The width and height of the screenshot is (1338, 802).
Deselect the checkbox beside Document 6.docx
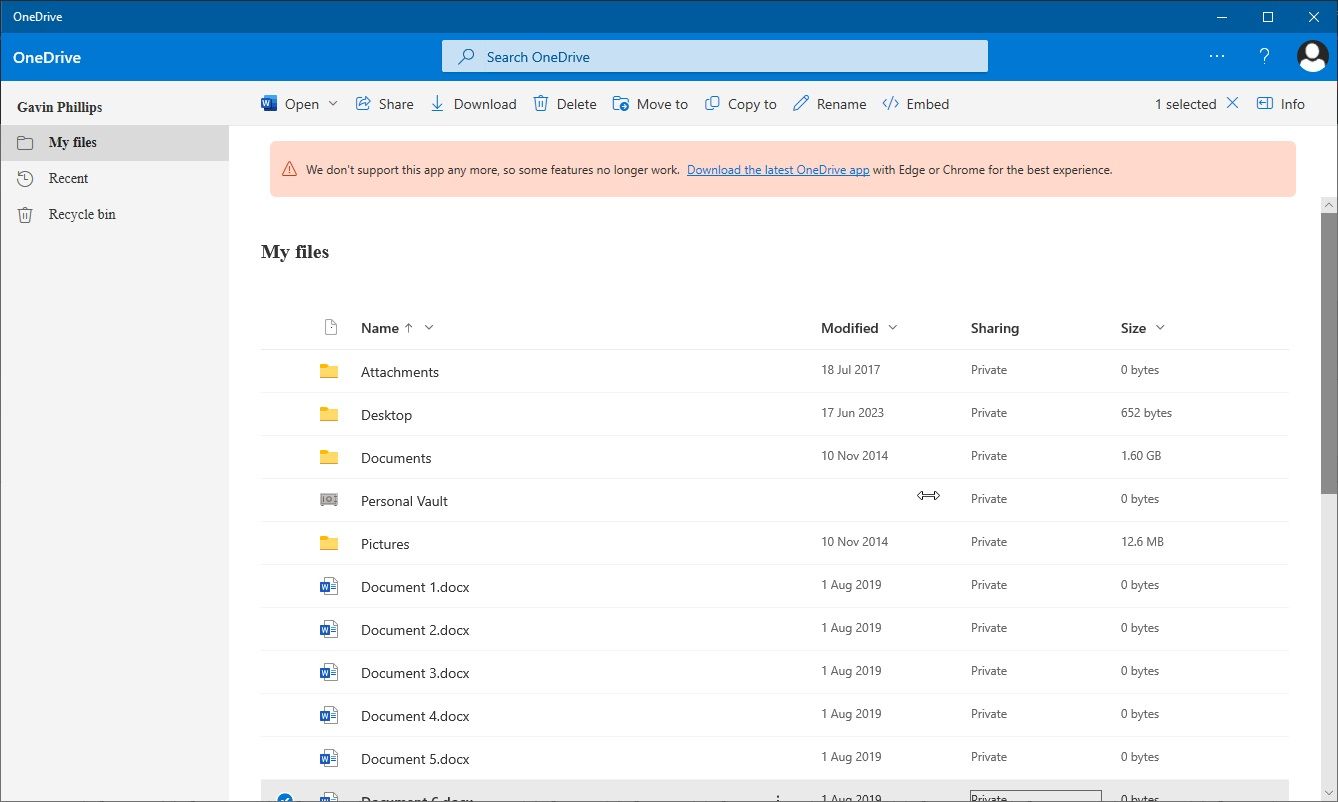click(x=286, y=798)
